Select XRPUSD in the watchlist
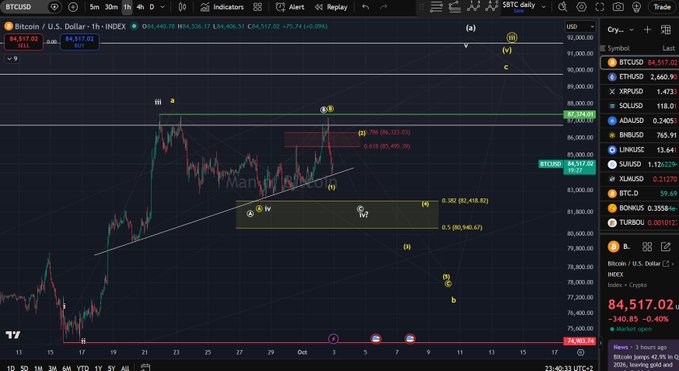The image size is (679, 371). point(640,91)
